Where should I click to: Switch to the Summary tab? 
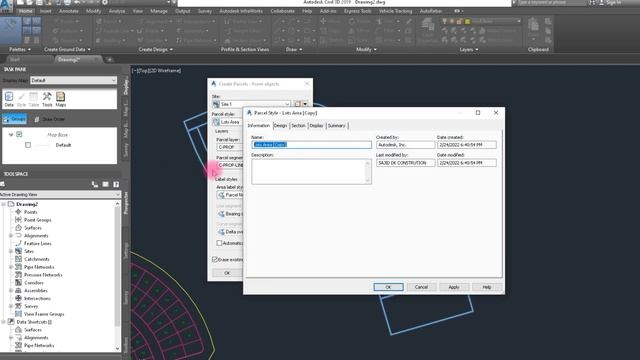[x=337, y=126]
